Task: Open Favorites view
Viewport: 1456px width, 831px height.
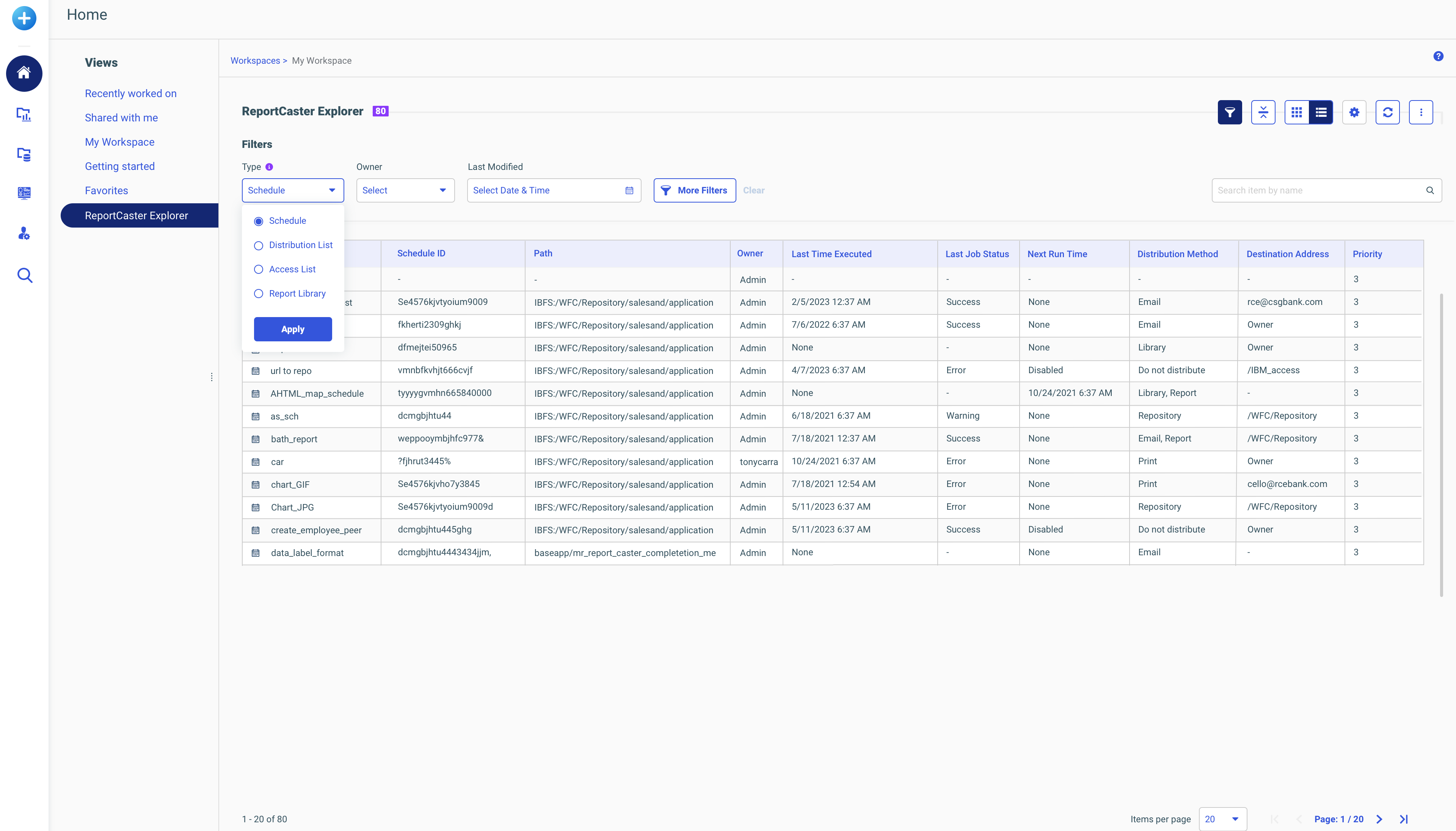Action: 107,191
